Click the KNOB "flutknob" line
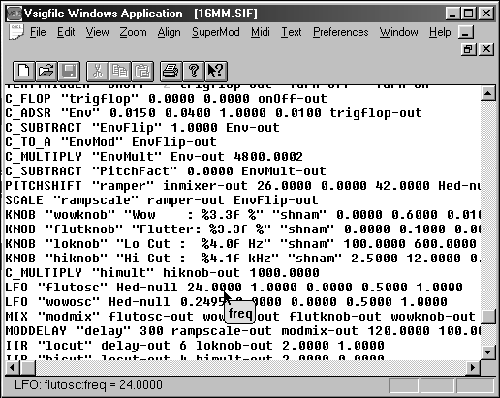This screenshot has height=398, width=500. 243,229
